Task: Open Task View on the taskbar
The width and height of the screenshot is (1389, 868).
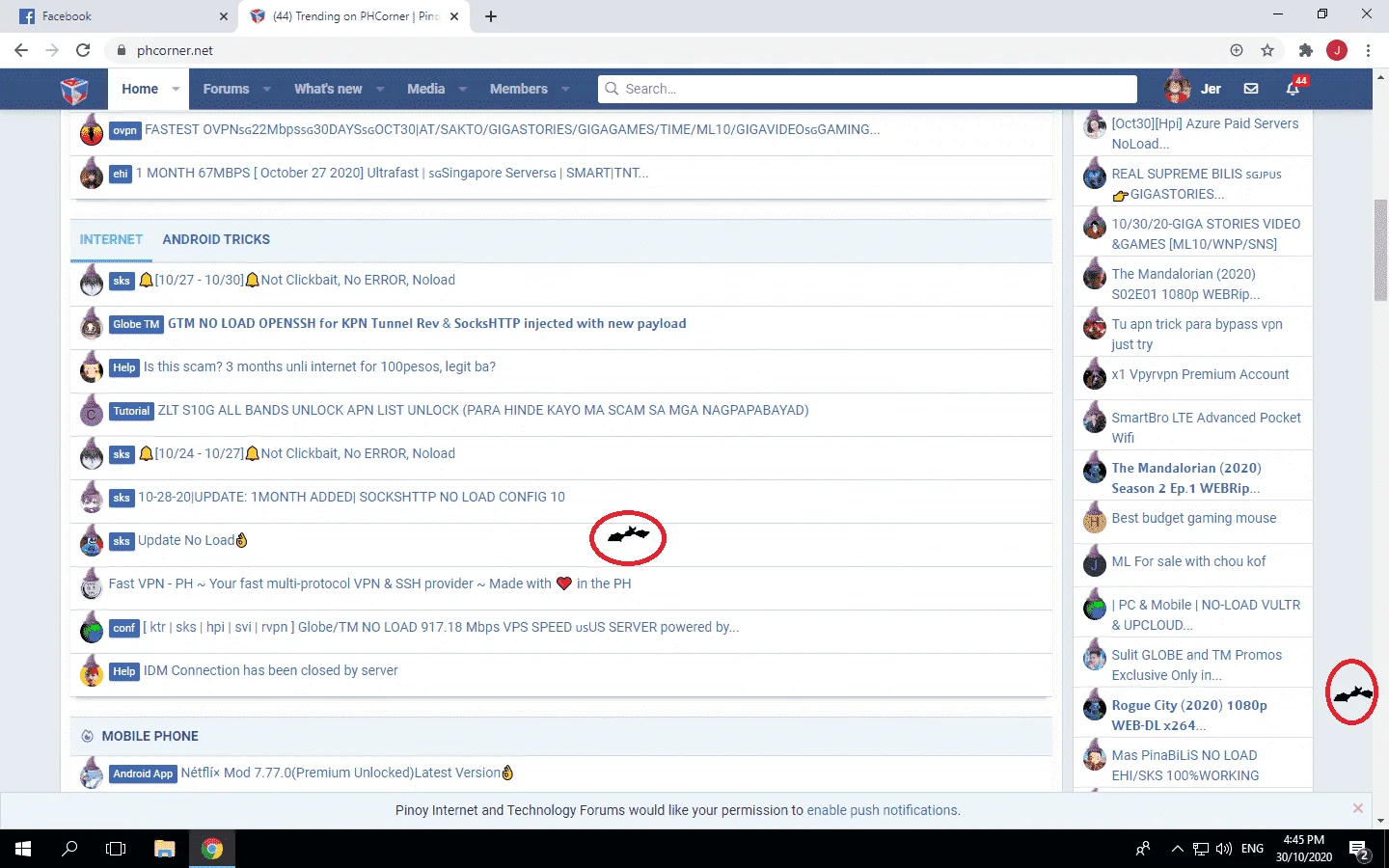Action: 116,849
